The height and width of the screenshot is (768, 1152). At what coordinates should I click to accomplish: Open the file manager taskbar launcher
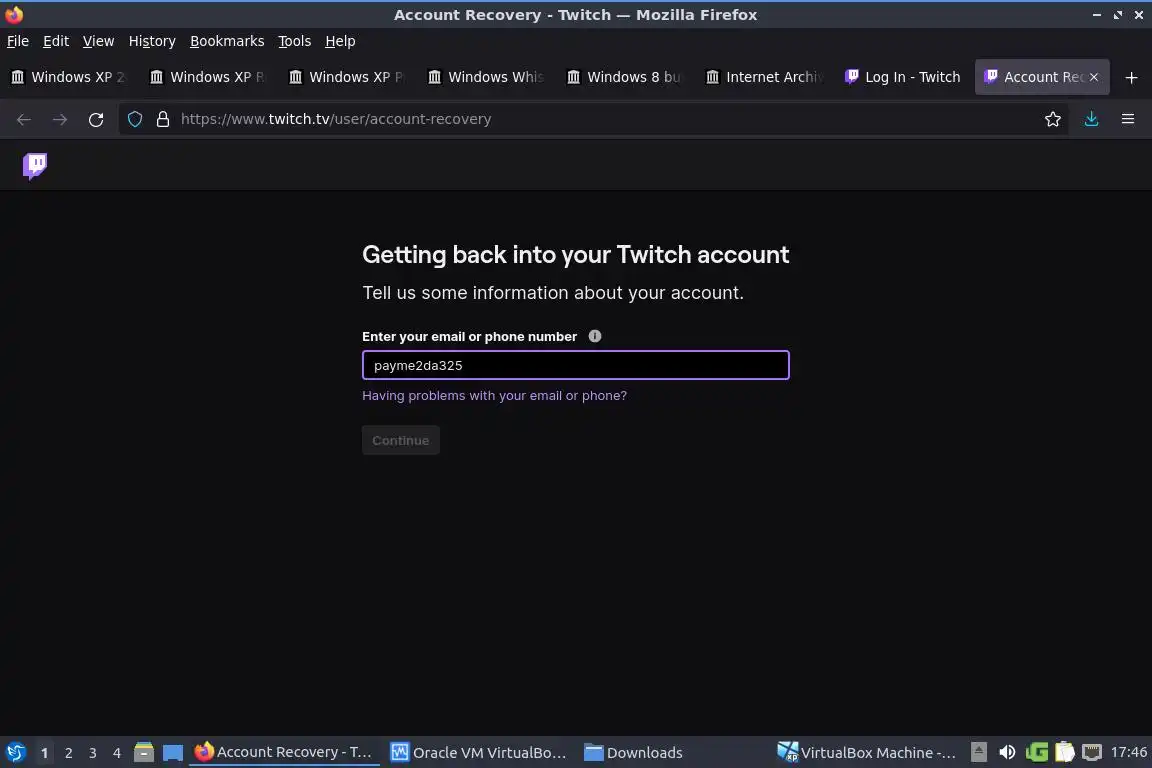click(143, 752)
